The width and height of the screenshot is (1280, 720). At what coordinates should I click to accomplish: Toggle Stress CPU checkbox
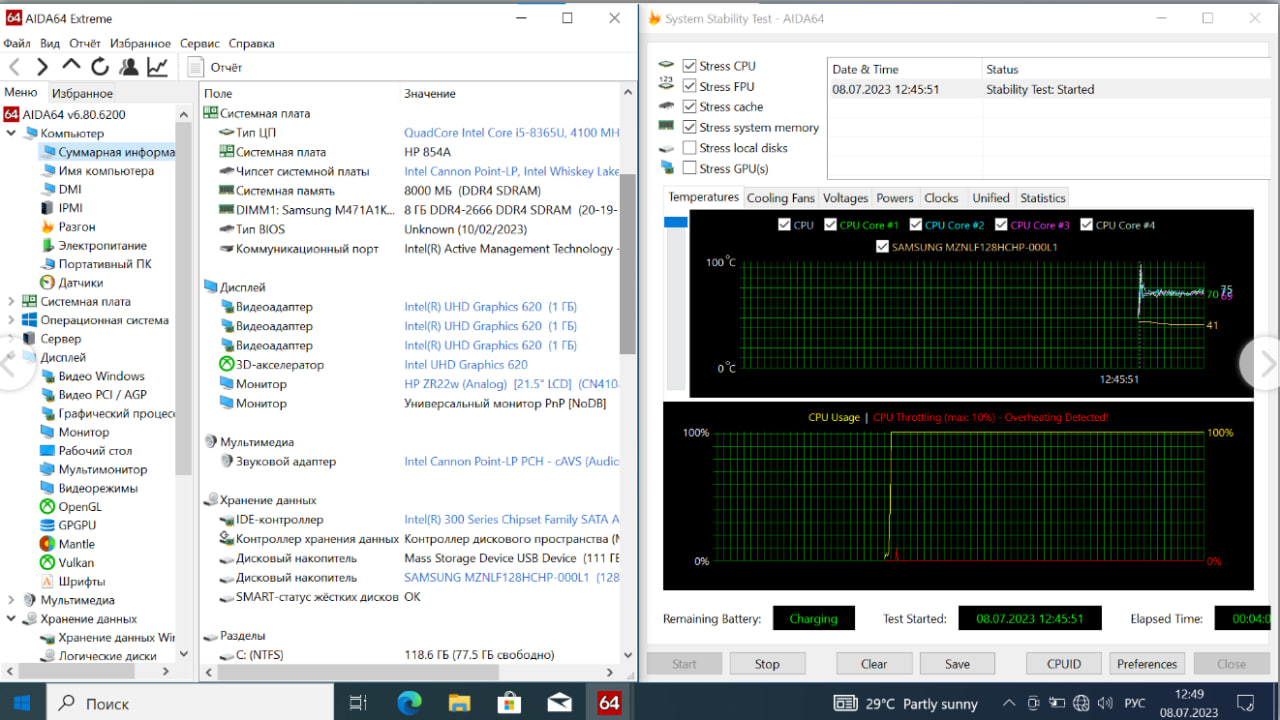point(690,66)
